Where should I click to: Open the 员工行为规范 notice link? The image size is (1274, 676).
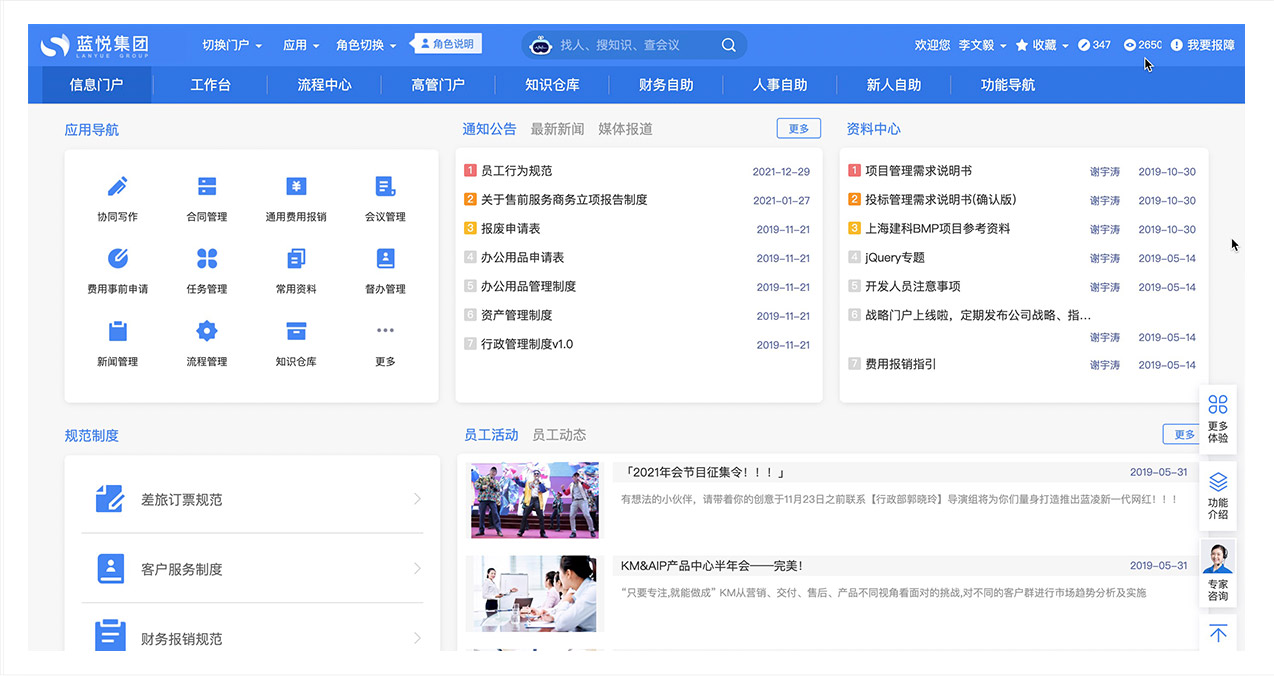(516, 171)
